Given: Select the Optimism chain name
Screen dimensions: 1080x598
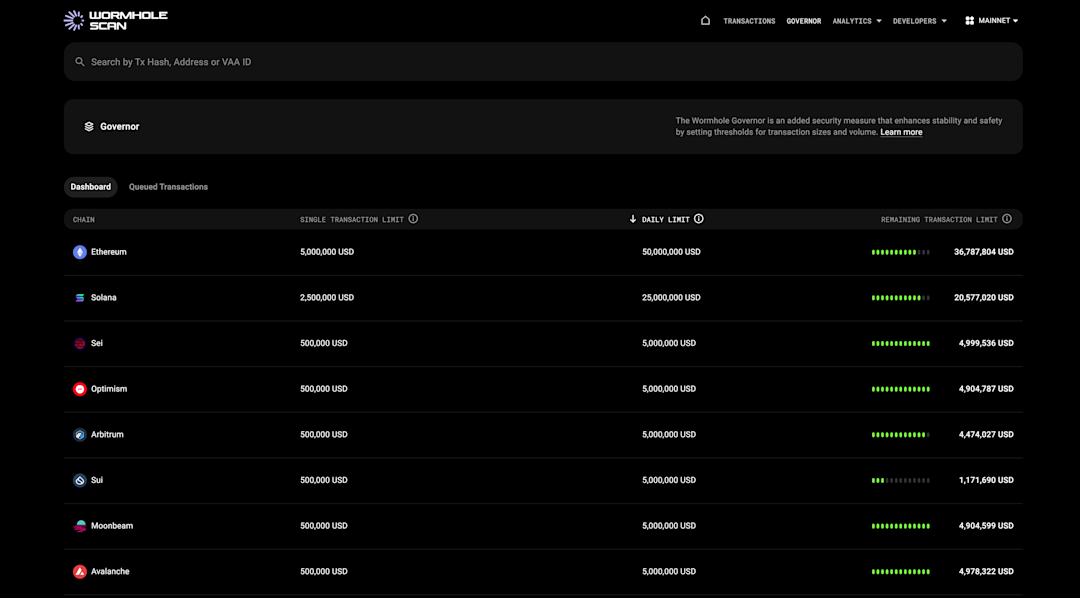Looking at the screenshot, I should pyautogui.click(x=109, y=389).
